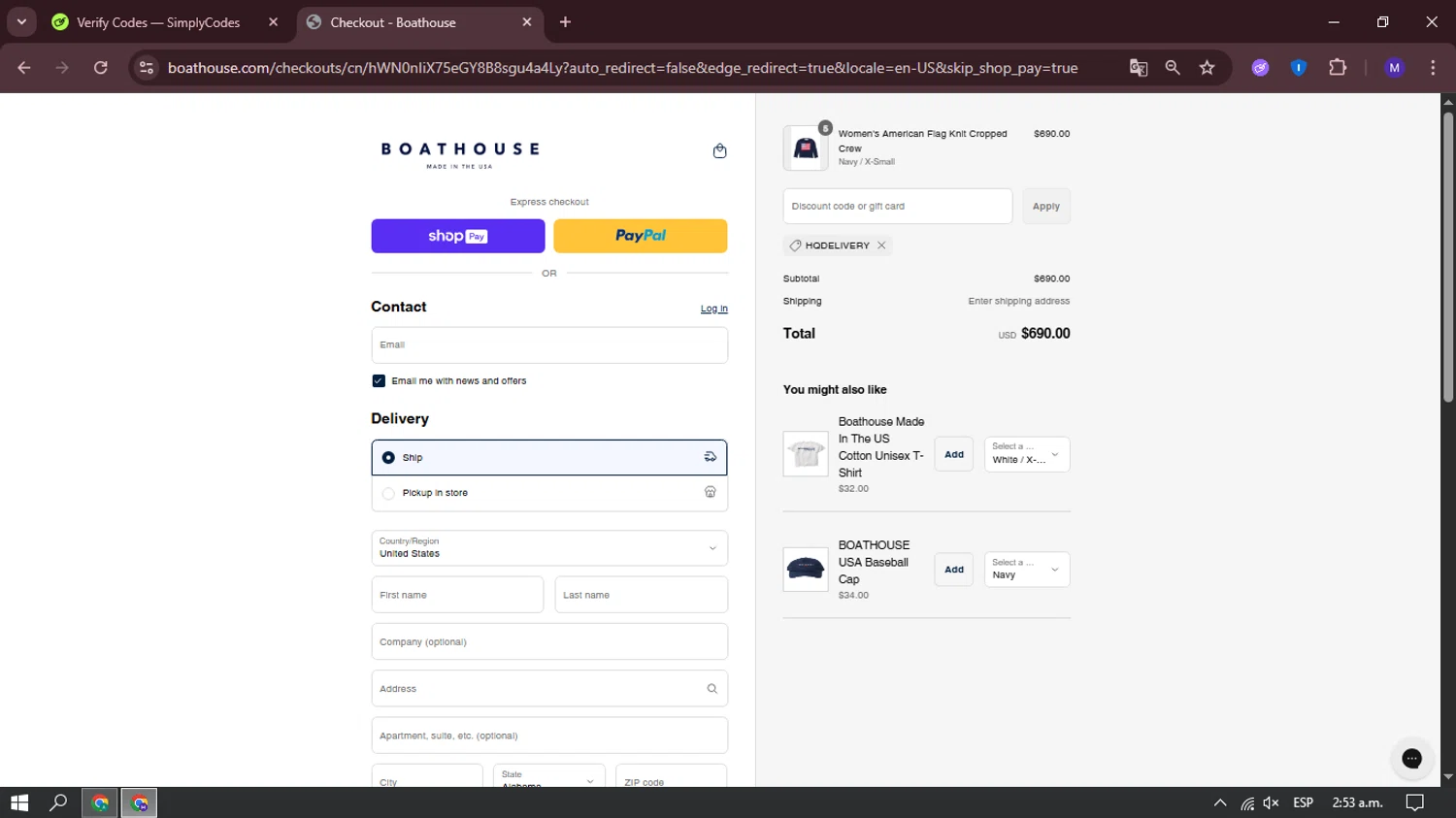Open the ESP language indicator
Image resolution: width=1456 pixels, height=818 pixels.
[1303, 802]
